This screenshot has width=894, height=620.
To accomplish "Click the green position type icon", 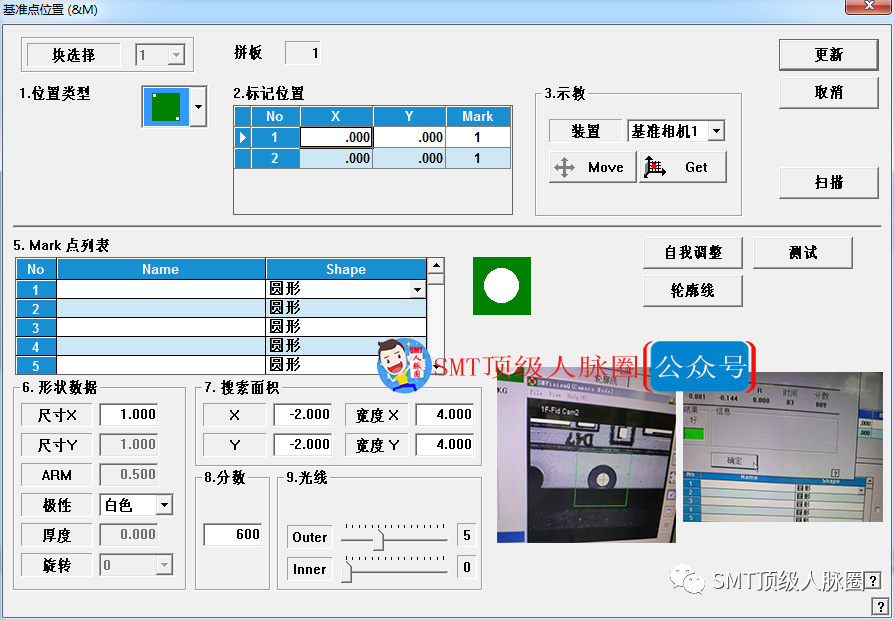I will coord(165,106).
